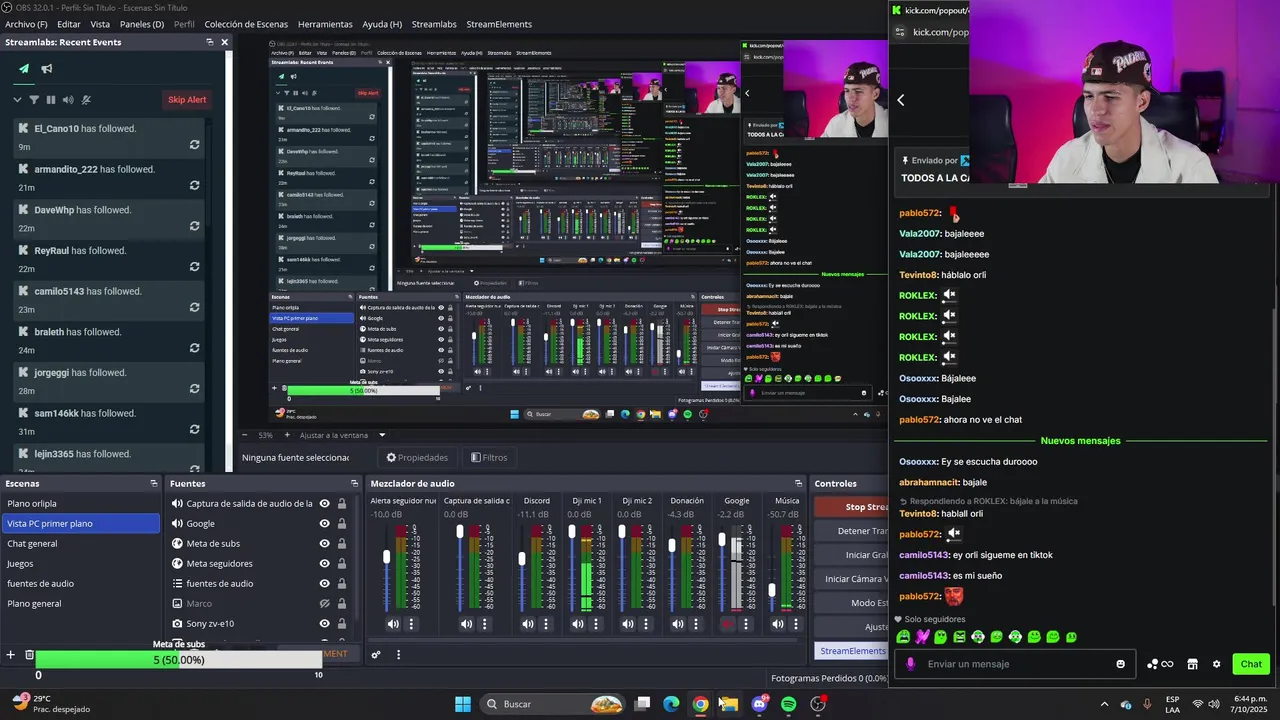Viewport: 1280px width, 720px height.
Task: Go back in Kick chat popout
Action: tap(900, 100)
